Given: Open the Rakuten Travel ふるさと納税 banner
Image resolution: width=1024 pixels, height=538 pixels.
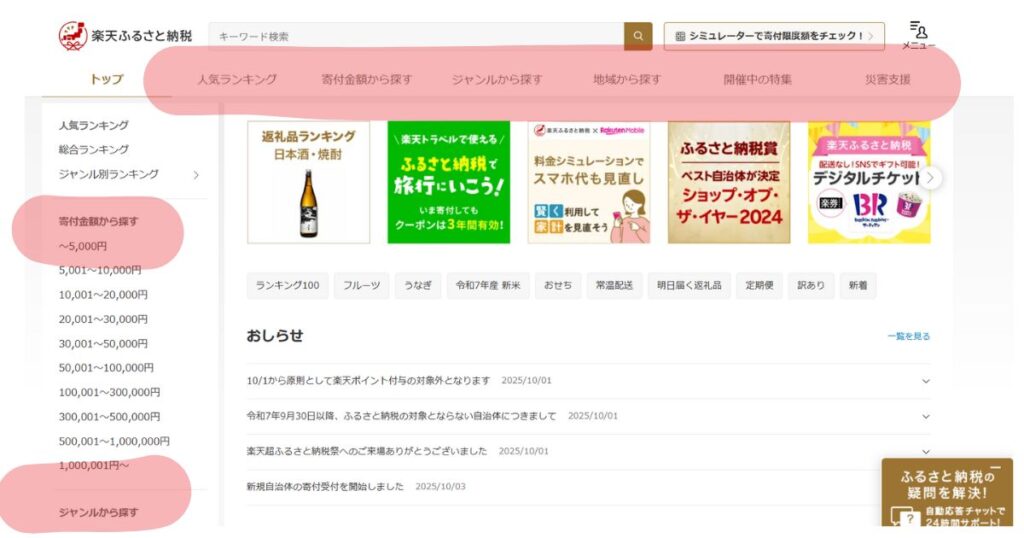Looking at the screenshot, I should pyautogui.click(x=448, y=182).
